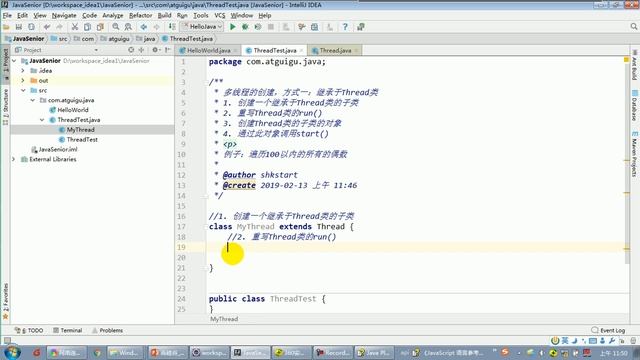Screen dimensions: 640x360
Task: Open the File menu
Action: click(x=7, y=16)
